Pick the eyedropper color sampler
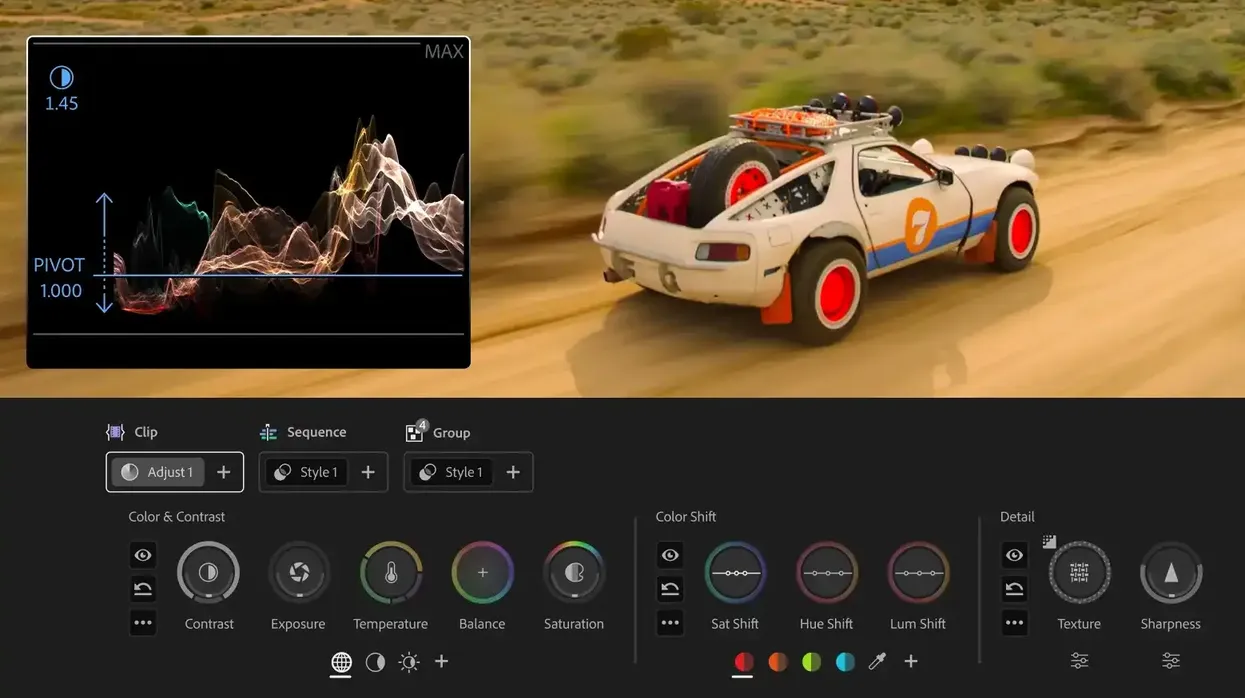Viewport: 1245px width, 698px height. tap(877, 662)
